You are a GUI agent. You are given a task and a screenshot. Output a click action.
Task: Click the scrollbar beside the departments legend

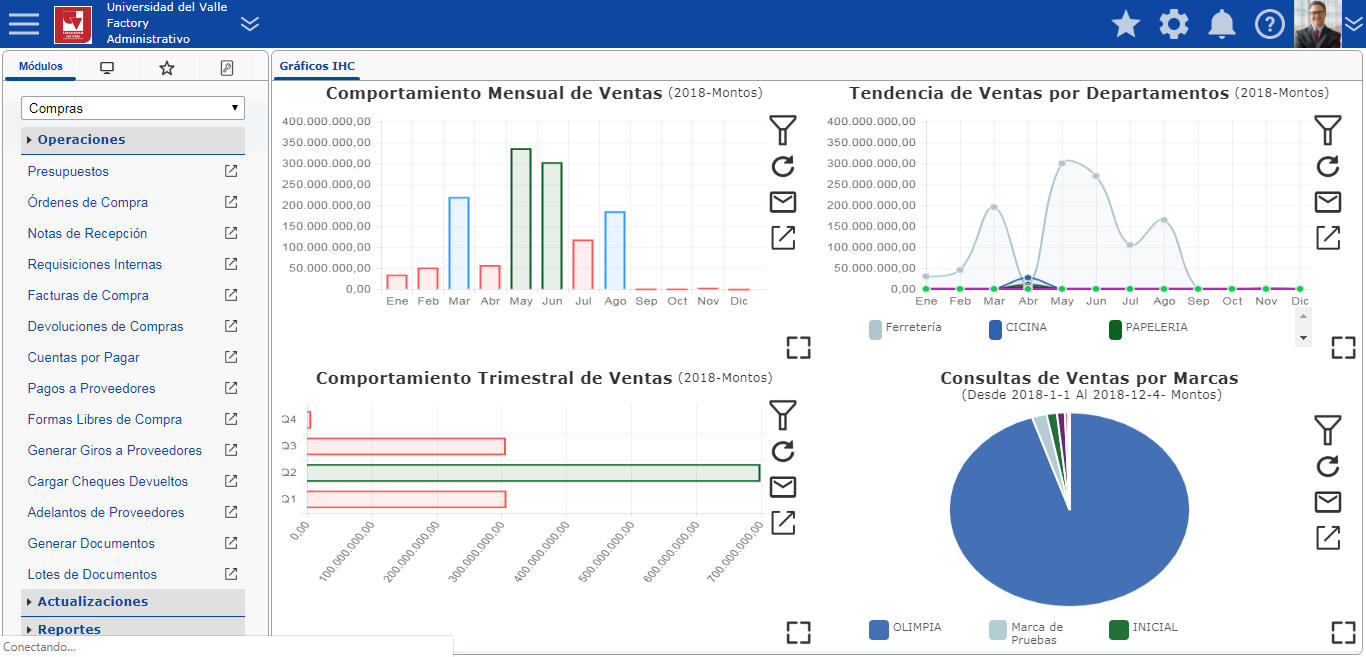pyautogui.click(x=1302, y=326)
